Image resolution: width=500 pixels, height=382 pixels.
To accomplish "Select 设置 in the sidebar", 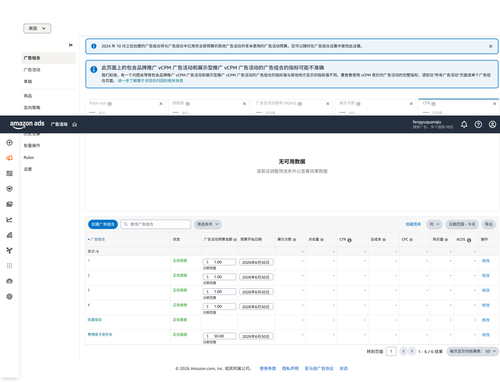I will [x=28, y=169].
